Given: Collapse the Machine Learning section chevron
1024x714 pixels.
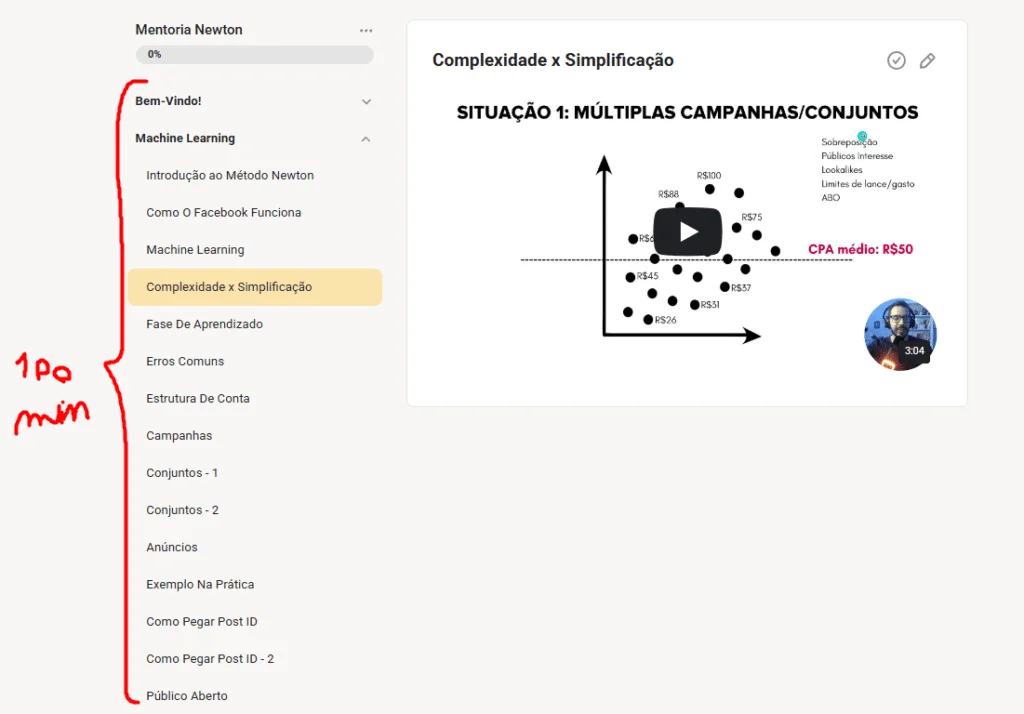Looking at the screenshot, I should (x=366, y=138).
